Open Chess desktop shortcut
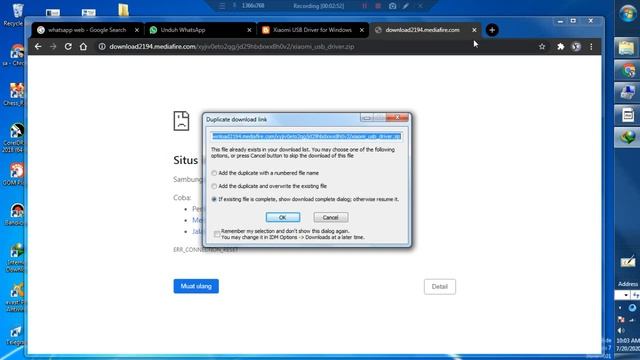The image size is (640, 360). tap(14, 95)
